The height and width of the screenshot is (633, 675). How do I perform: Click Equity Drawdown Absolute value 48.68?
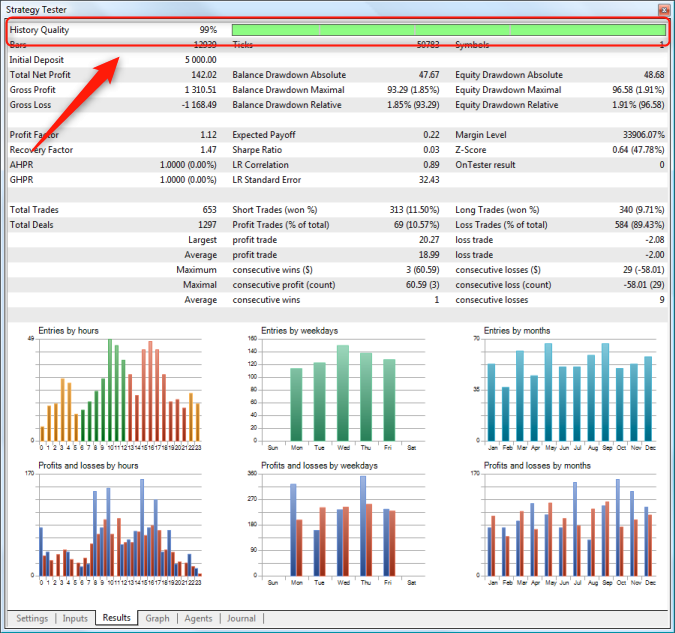coord(654,75)
